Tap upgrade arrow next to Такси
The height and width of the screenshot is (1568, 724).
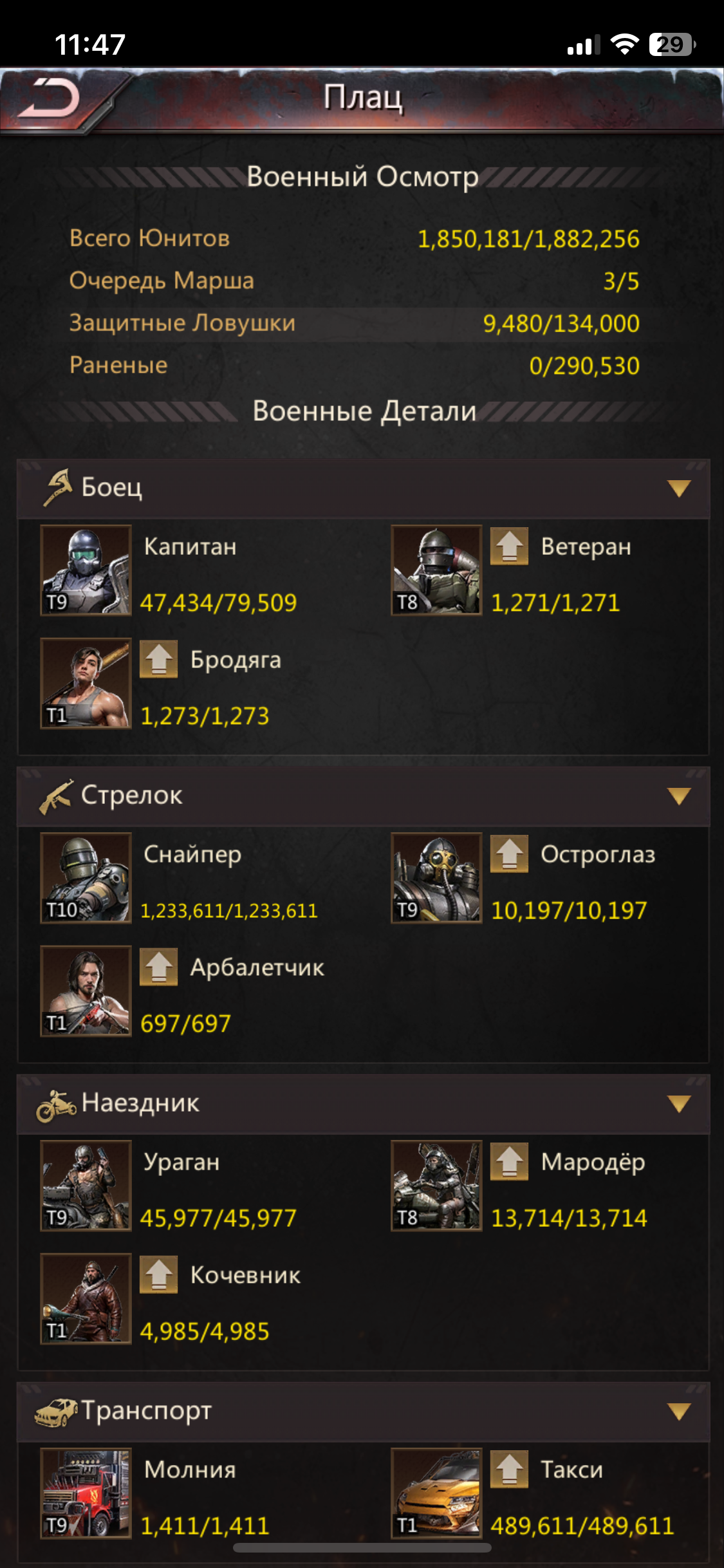click(x=509, y=1469)
